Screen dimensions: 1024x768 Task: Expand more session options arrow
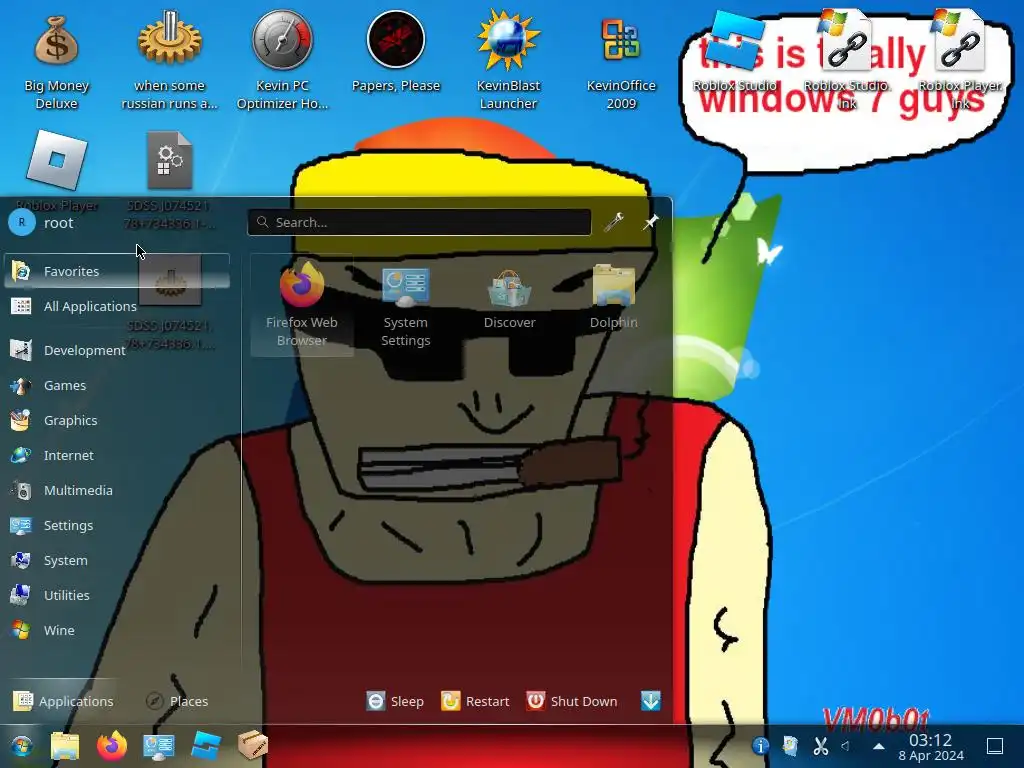[x=651, y=701]
